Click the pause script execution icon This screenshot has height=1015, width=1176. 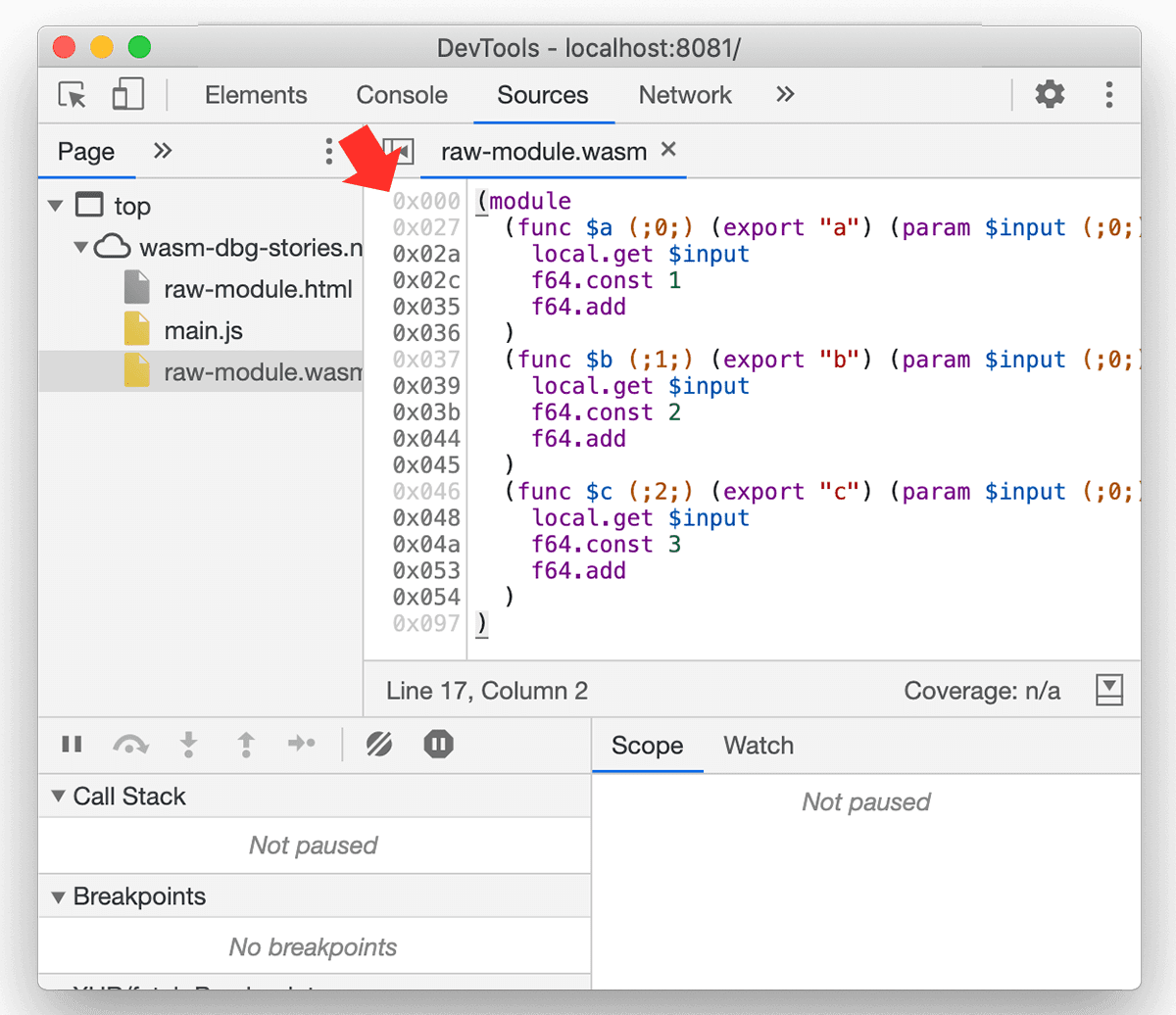[x=72, y=744]
